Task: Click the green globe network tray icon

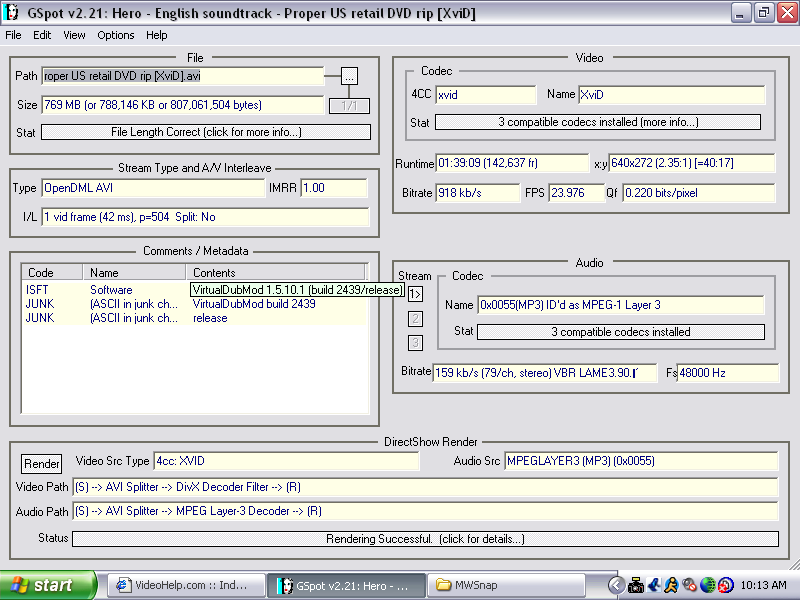Action: pos(707,585)
